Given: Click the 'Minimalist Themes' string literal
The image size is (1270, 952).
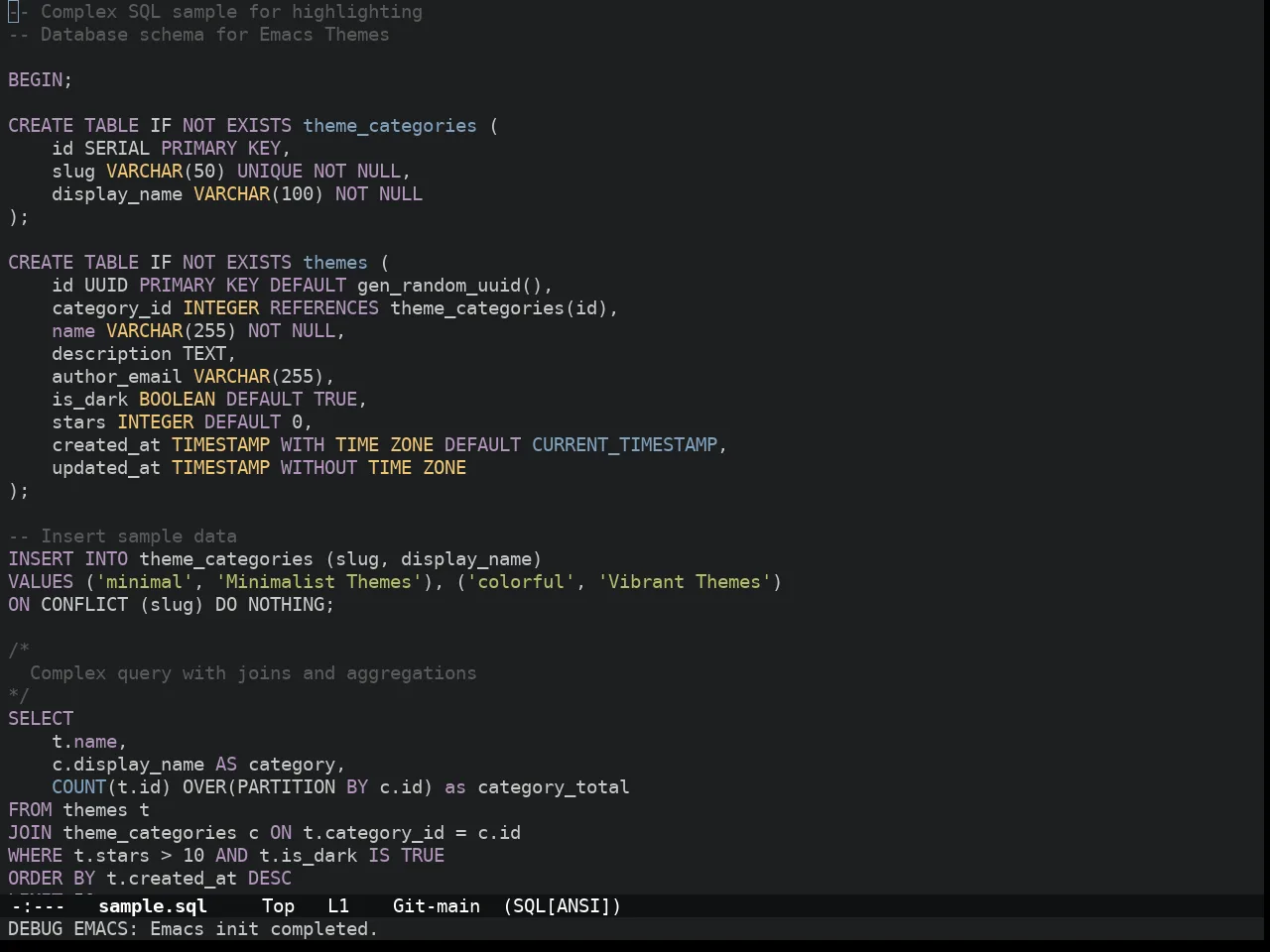Looking at the screenshot, I should (x=318, y=581).
